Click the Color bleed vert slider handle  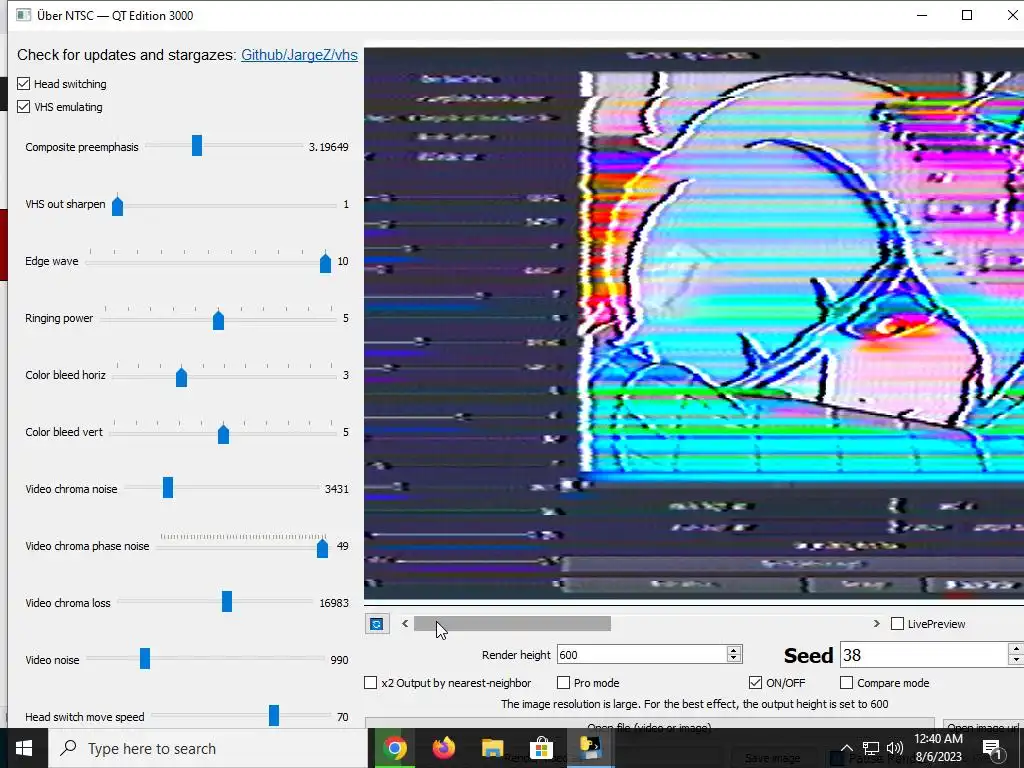[223, 433]
